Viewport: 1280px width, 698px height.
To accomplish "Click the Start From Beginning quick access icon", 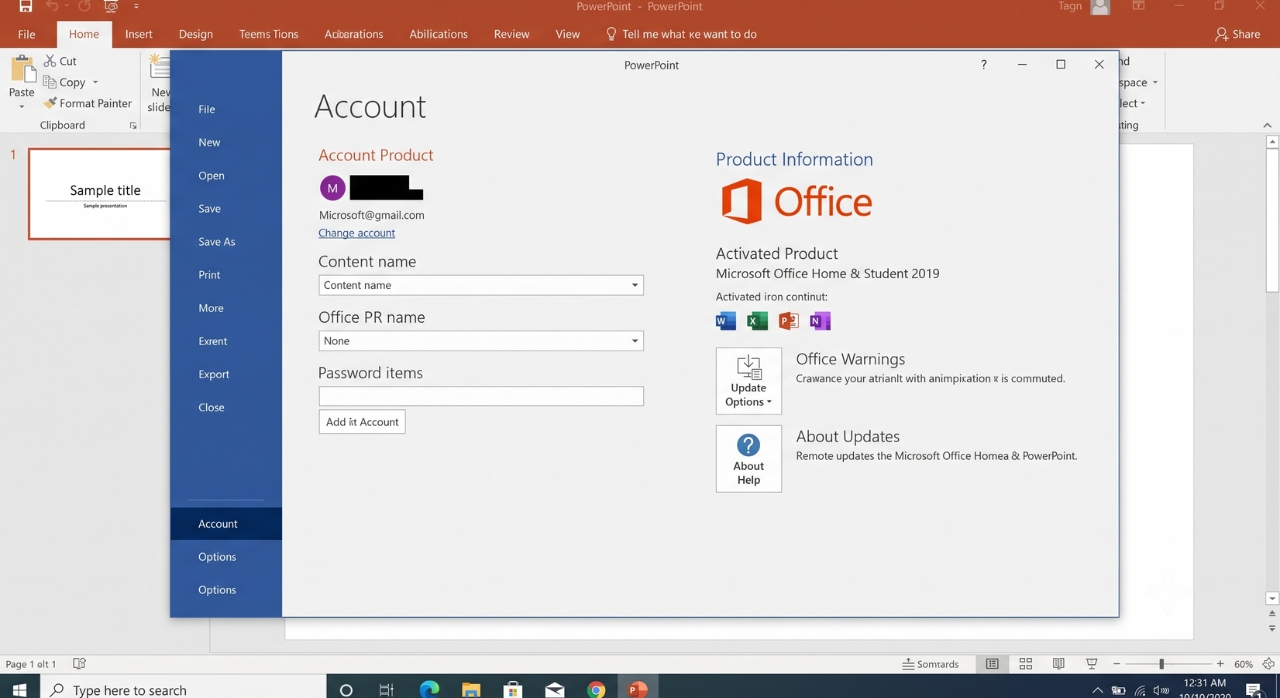I will tap(111, 6).
